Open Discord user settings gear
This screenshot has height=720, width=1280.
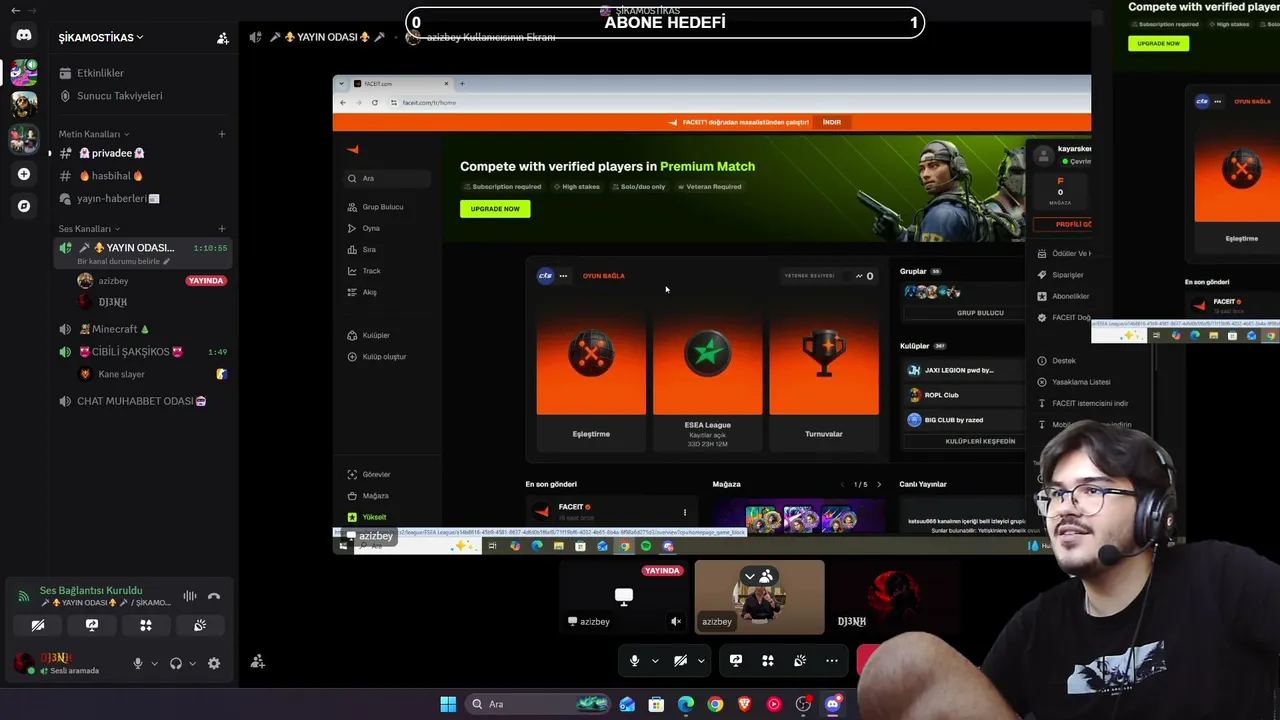coord(213,663)
